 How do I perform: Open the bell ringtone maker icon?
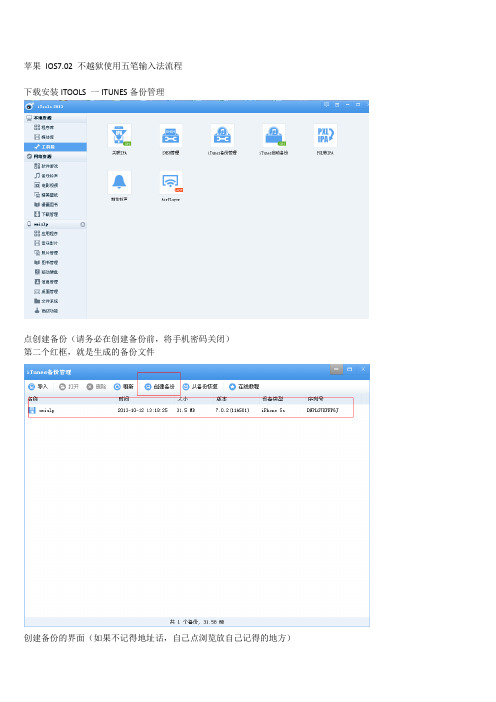(119, 182)
